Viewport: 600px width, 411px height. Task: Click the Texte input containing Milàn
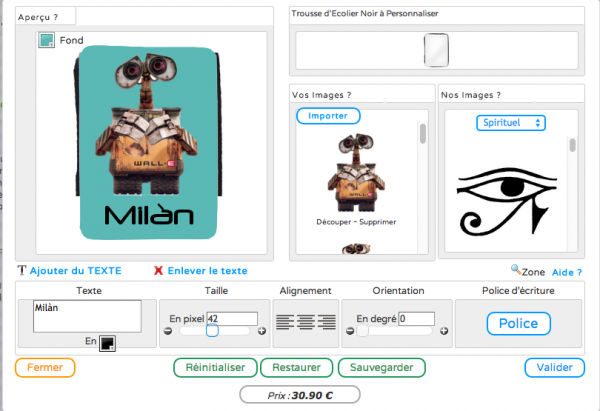(x=87, y=316)
